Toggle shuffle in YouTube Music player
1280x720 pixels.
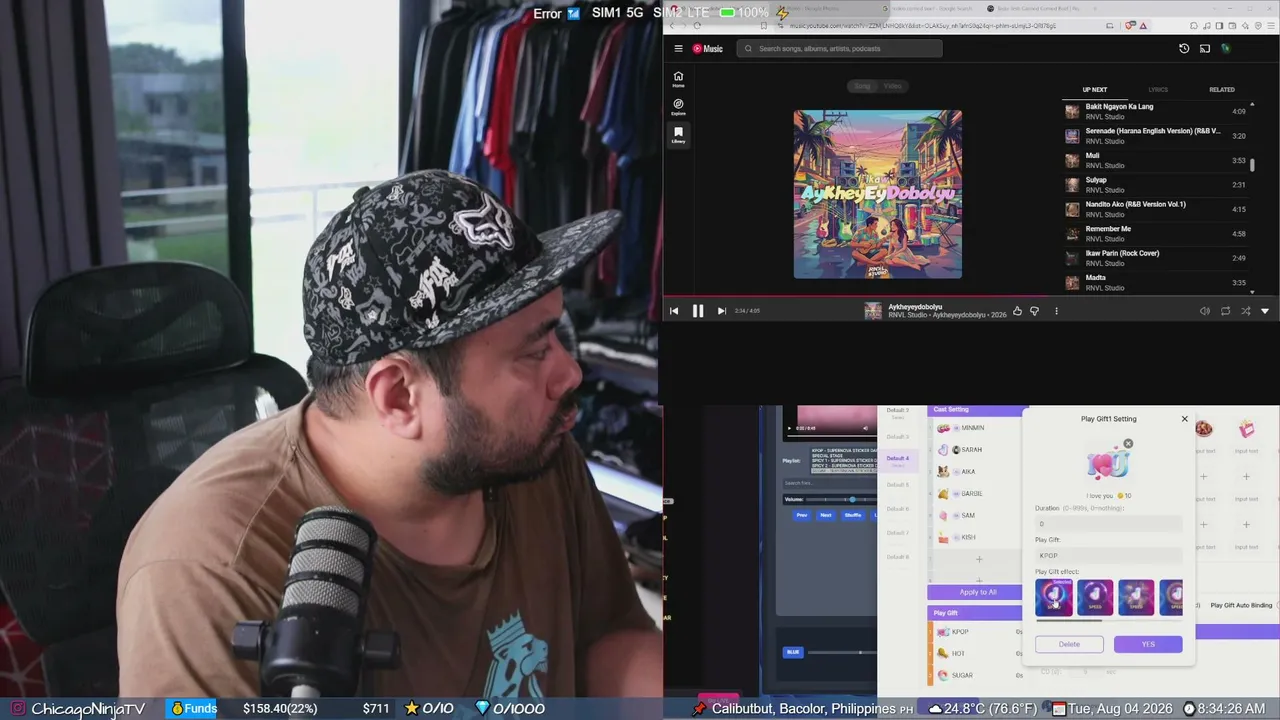[1245, 311]
